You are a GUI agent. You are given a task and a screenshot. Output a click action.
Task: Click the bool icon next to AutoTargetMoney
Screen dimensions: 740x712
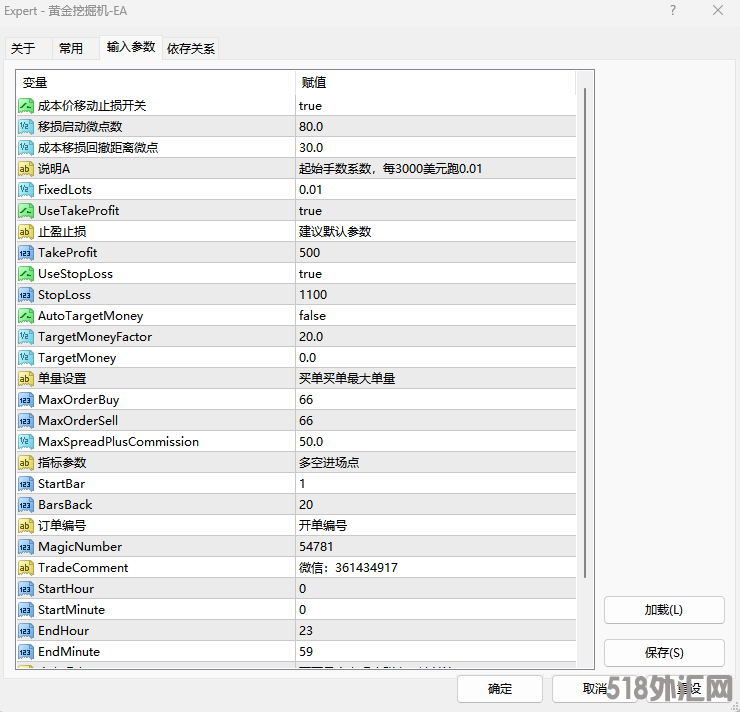pos(25,316)
